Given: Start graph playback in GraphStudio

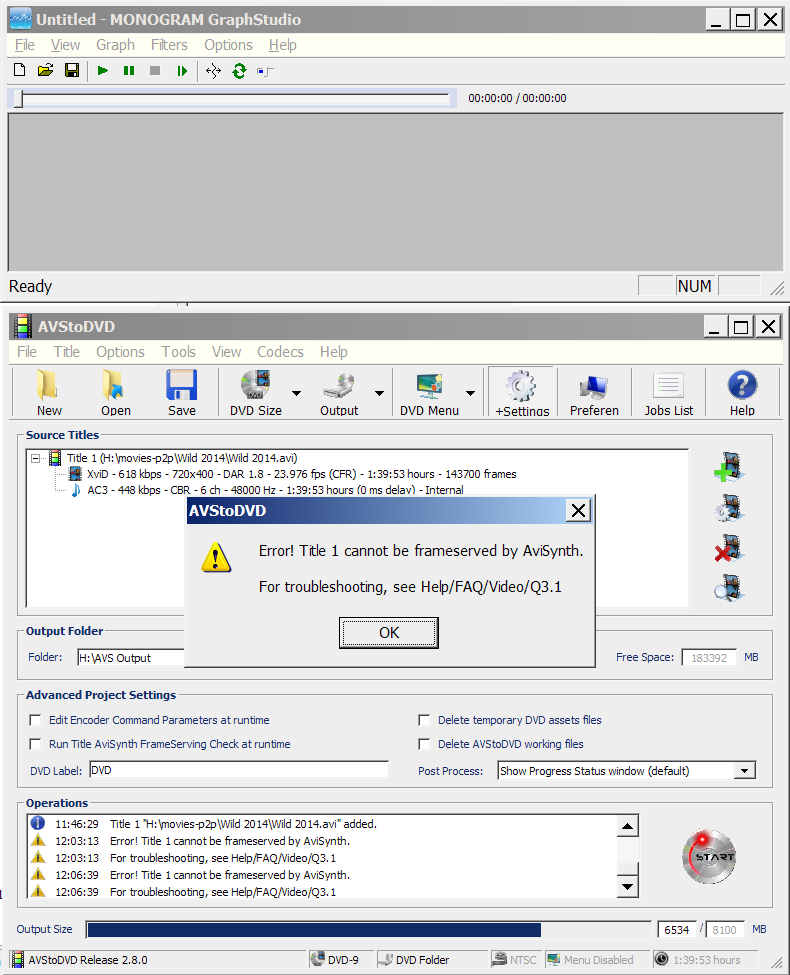Looking at the screenshot, I should [x=103, y=71].
